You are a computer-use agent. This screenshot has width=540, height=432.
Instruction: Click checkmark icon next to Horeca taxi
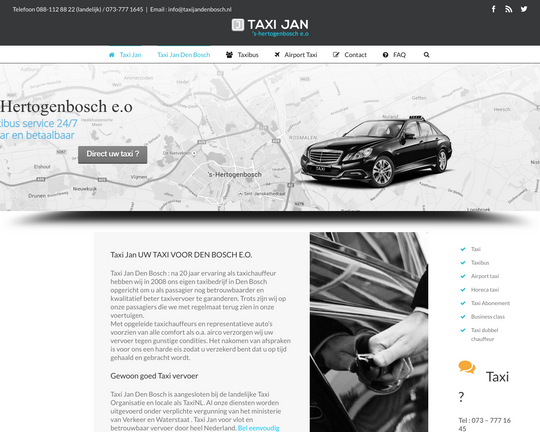coord(463,289)
